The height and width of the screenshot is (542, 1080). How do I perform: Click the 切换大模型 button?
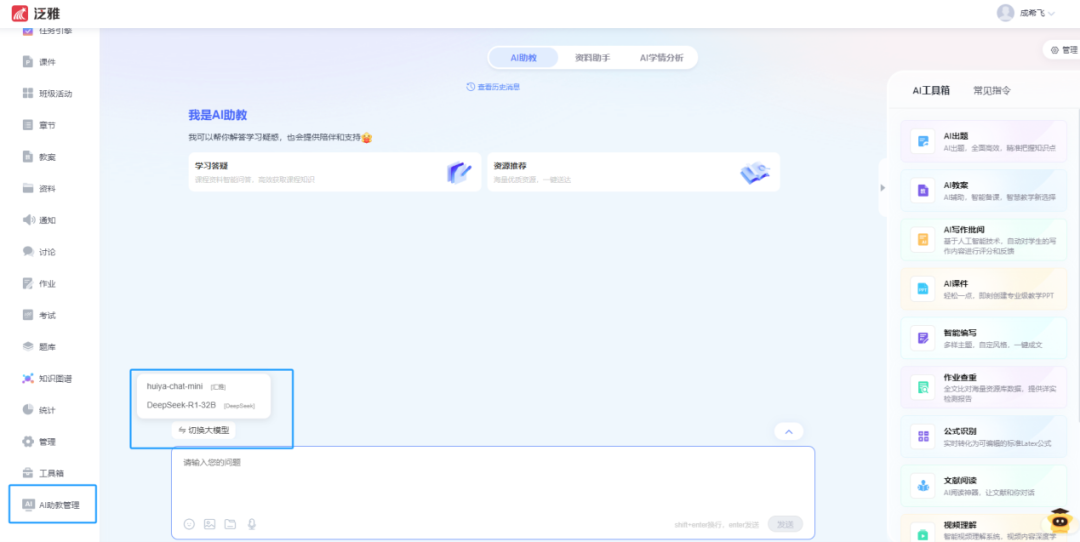204,430
